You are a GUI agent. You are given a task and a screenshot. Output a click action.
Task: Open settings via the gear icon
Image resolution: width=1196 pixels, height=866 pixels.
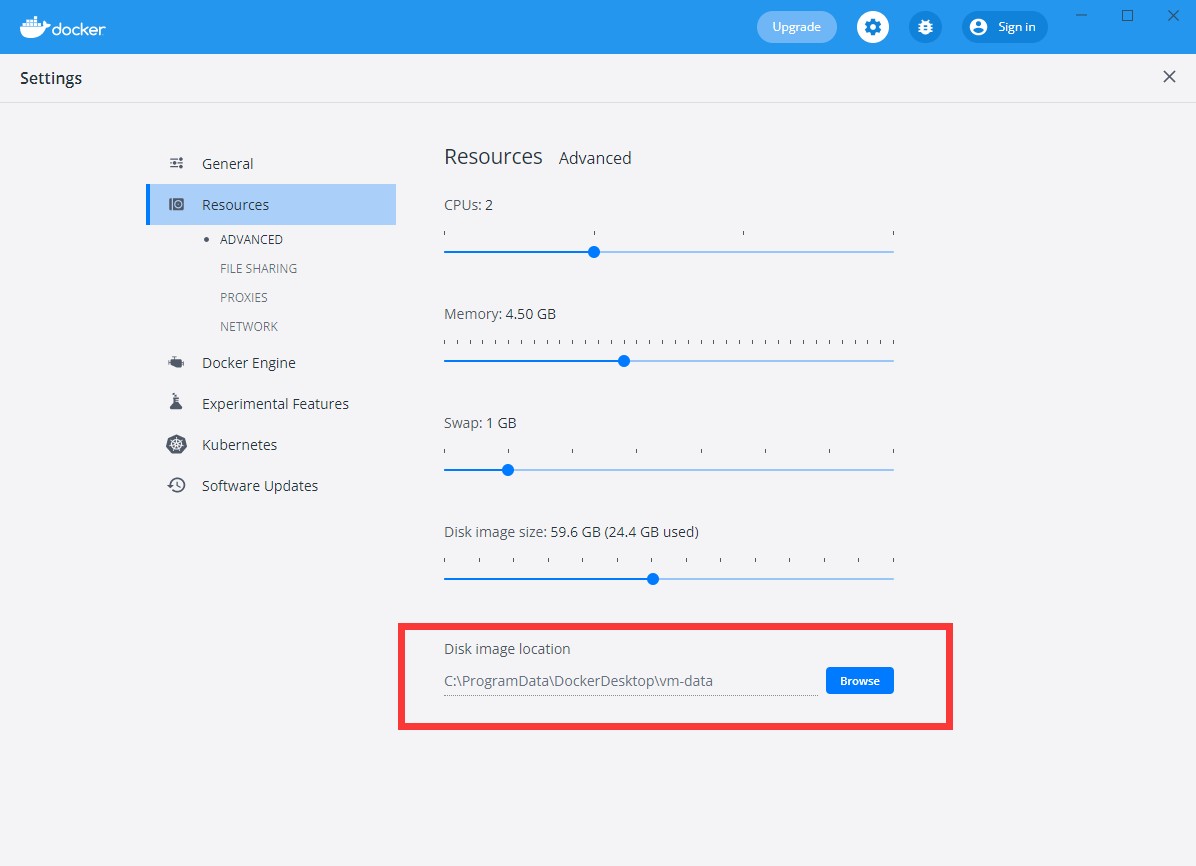pyautogui.click(x=873, y=27)
